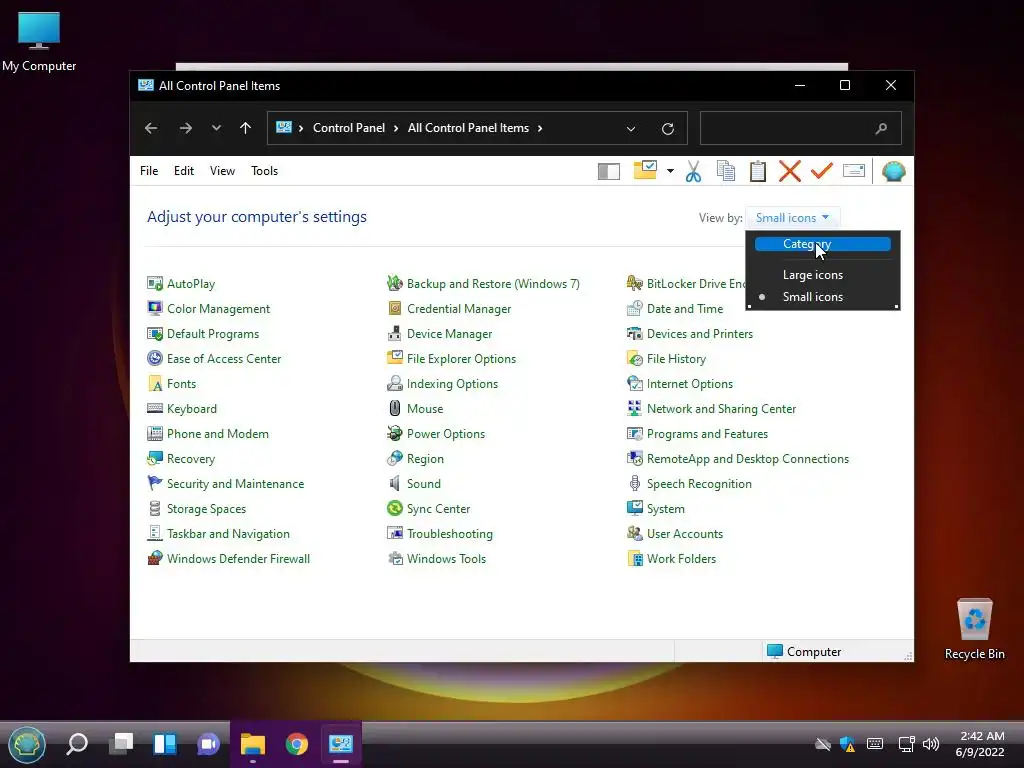Open the View menu
The width and height of the screenshot is (1024, 768).
coord(222,170)
